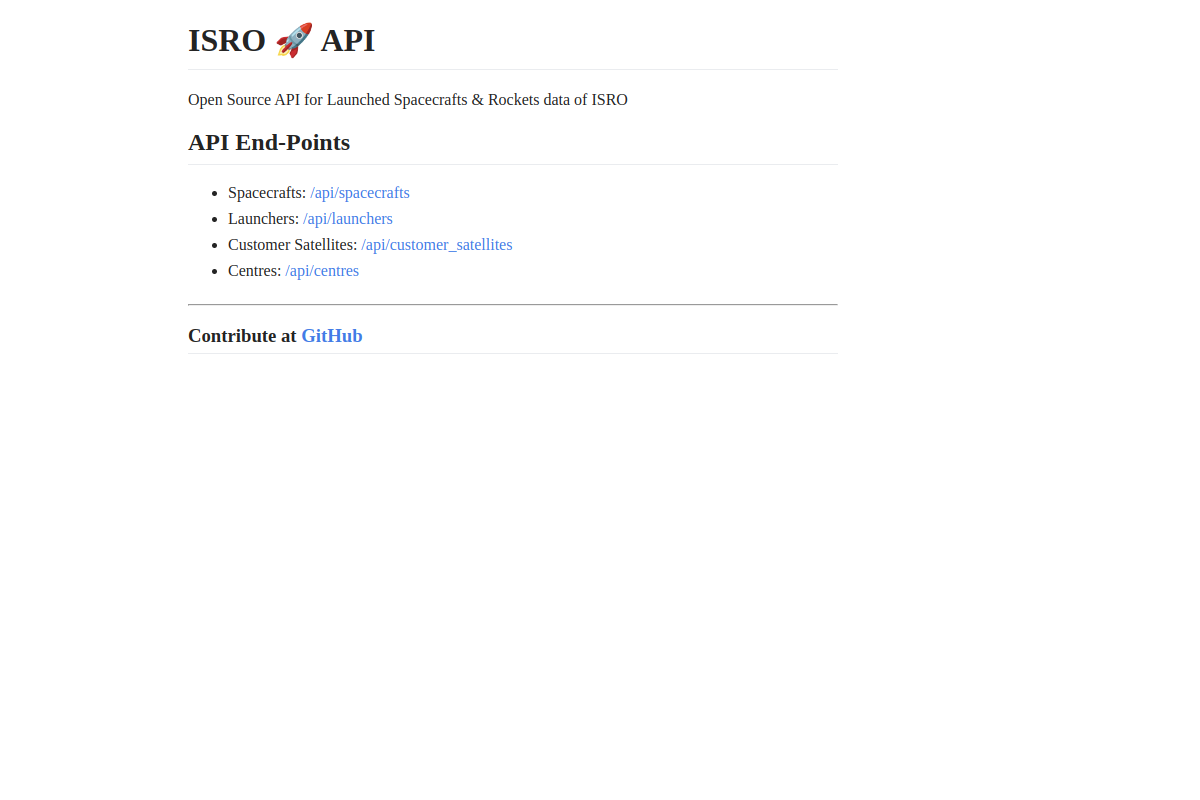Open the /api/customer_satellites endpoint link
This screenshot has height=800, width=1200.
(437, 245)
